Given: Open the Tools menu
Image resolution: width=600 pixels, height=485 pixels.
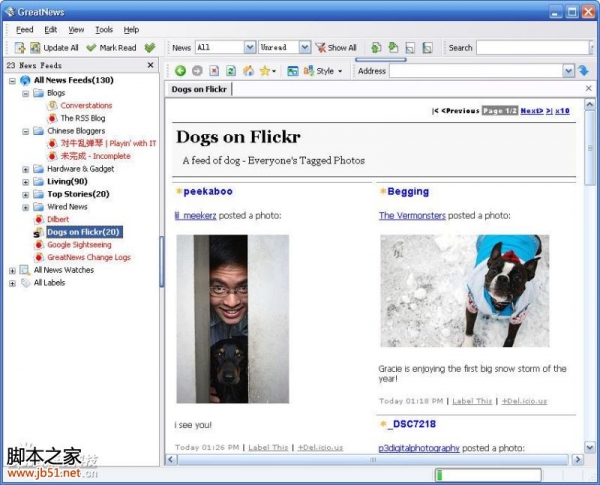Looking at the screenshot, I should pos(104,30).
